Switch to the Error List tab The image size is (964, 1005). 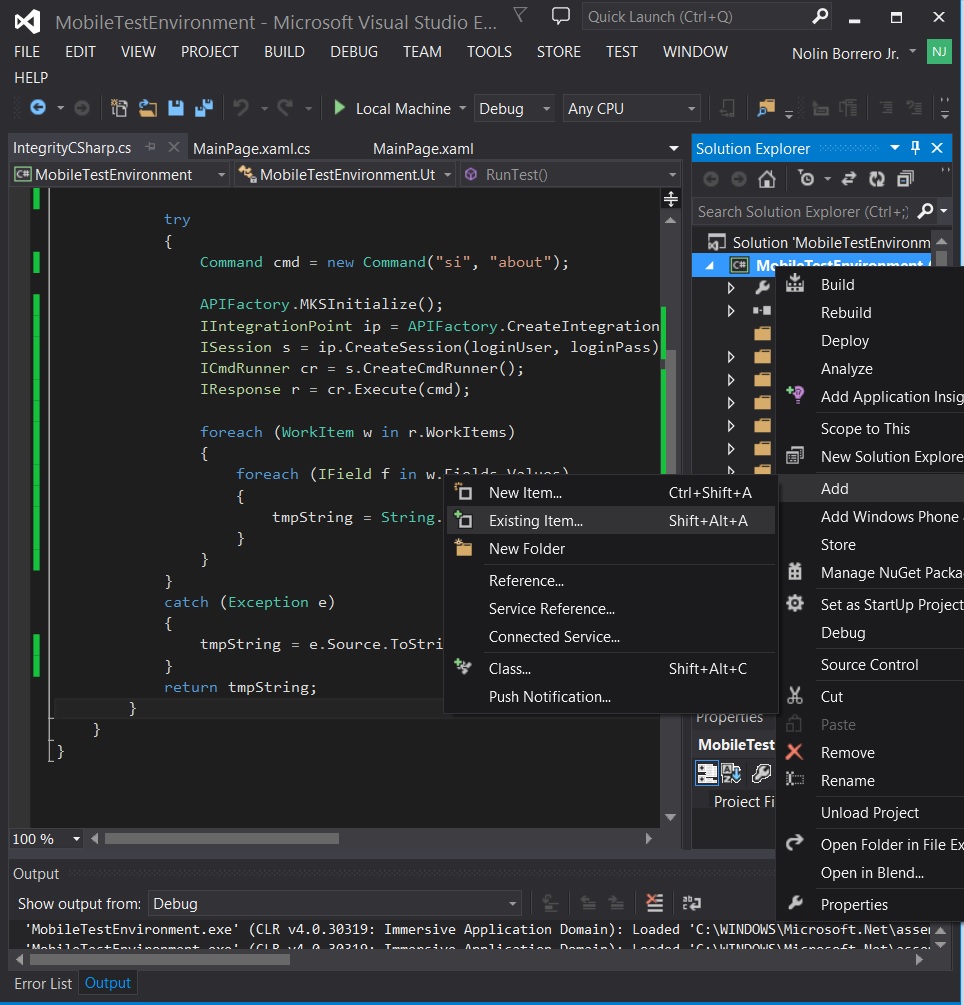click(x=43, y=983)
